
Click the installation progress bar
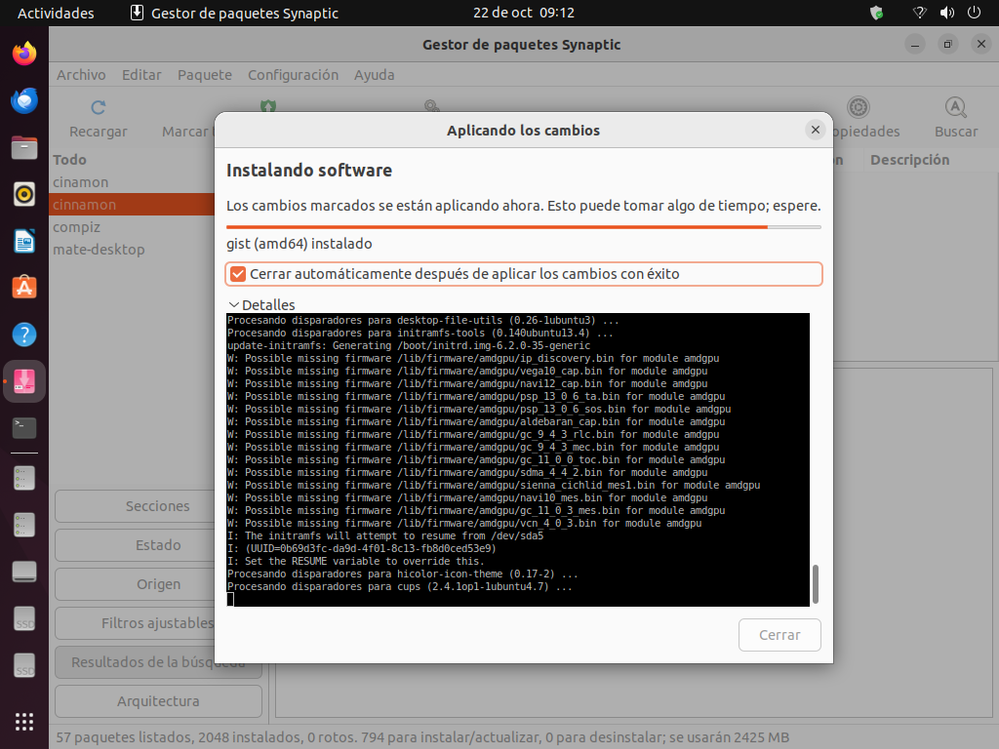523,227
